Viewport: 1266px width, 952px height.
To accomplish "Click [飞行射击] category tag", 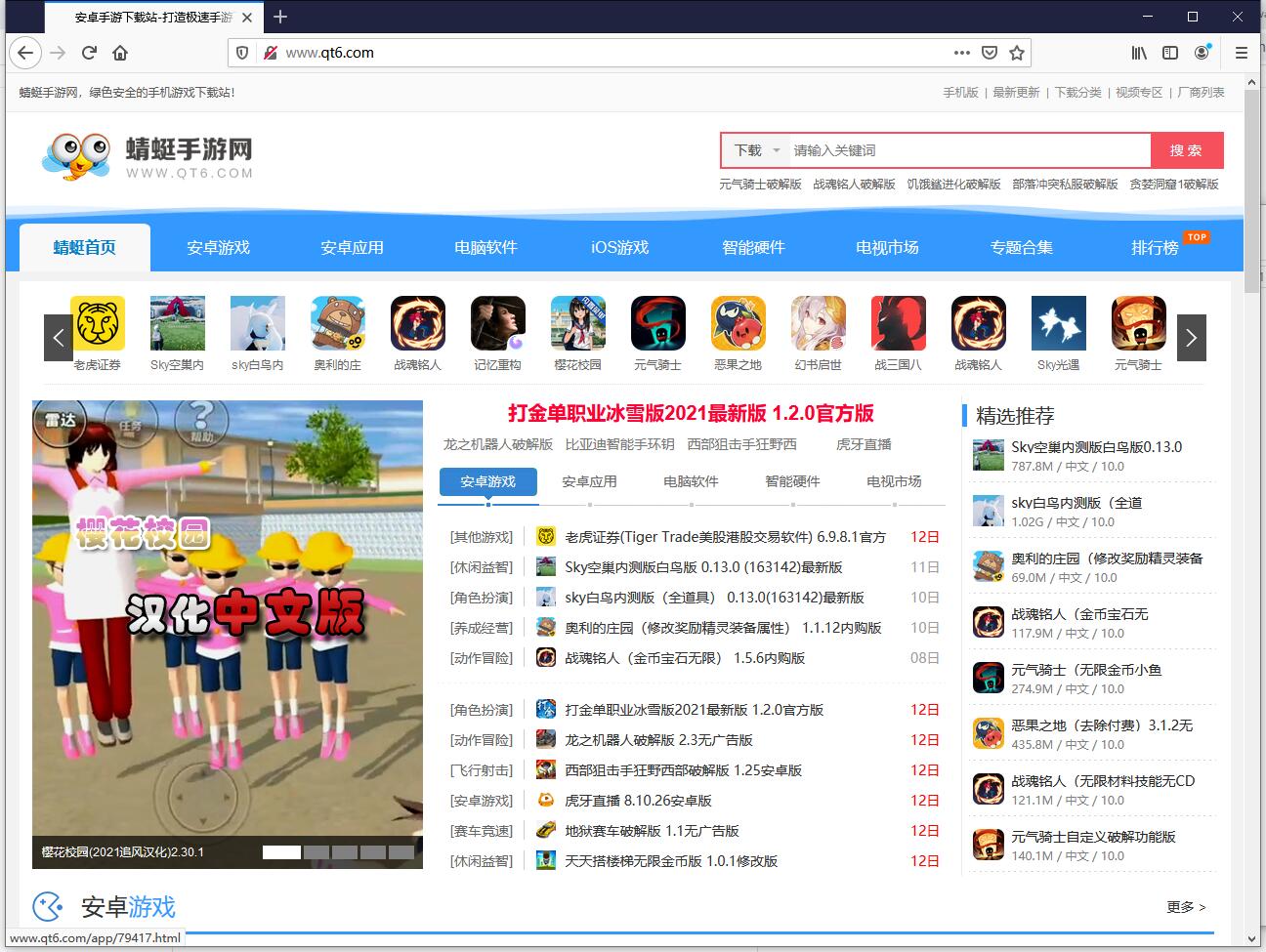I will (x=481, y=770).
